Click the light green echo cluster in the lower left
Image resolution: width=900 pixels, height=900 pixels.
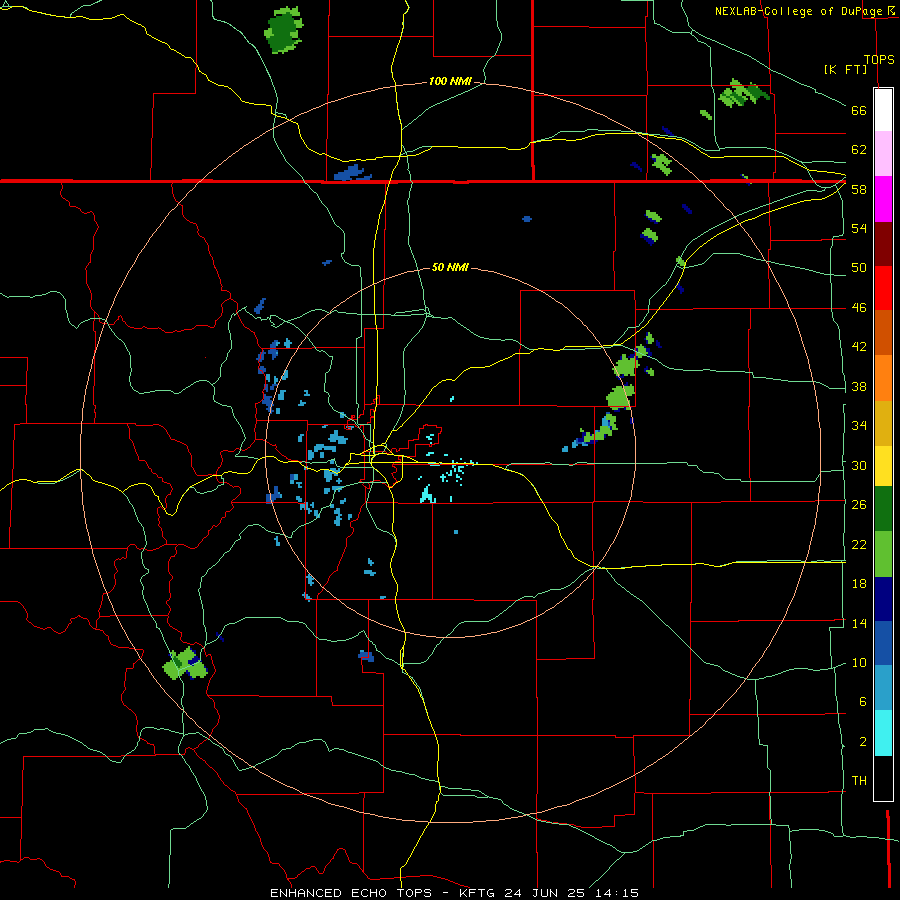pos(185,664)
